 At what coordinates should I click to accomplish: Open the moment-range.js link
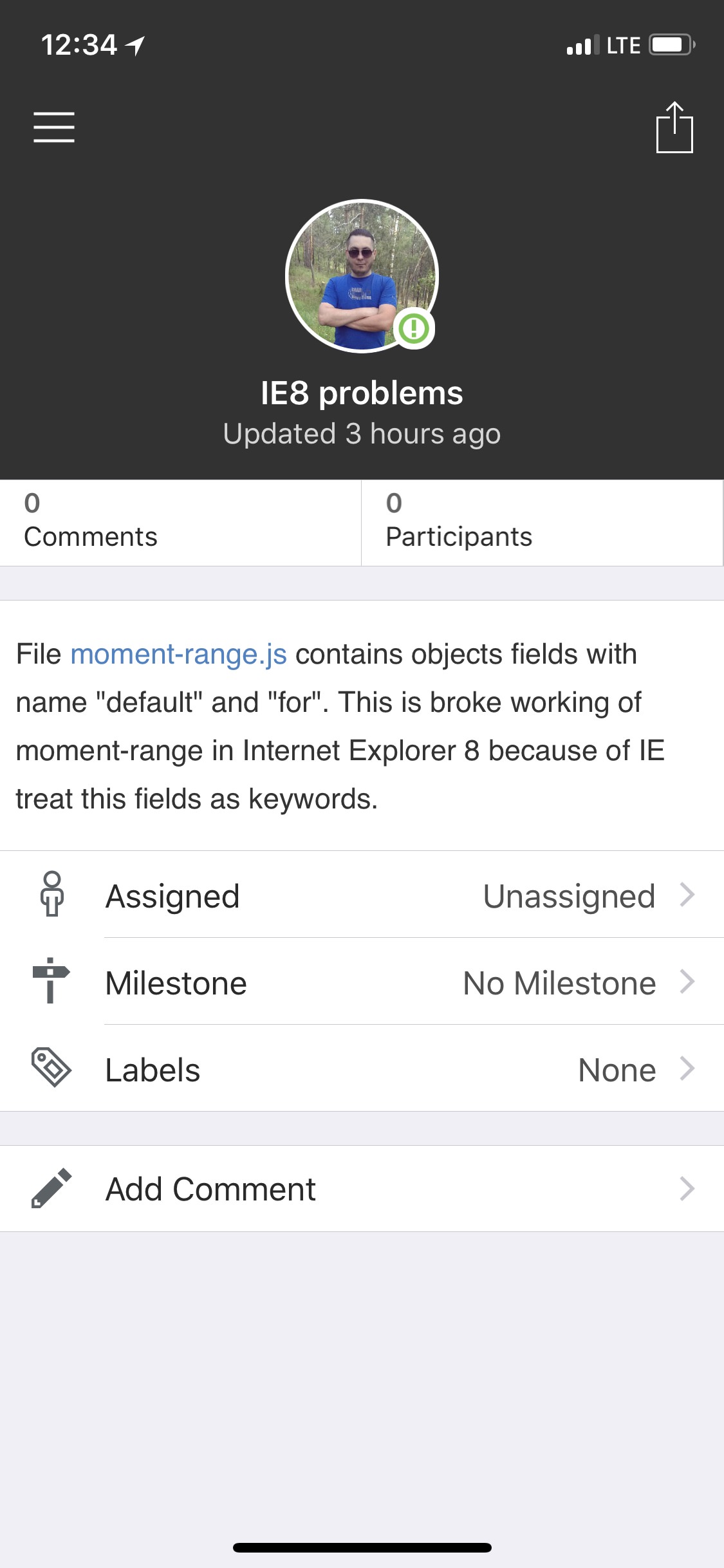click(178, 654)
